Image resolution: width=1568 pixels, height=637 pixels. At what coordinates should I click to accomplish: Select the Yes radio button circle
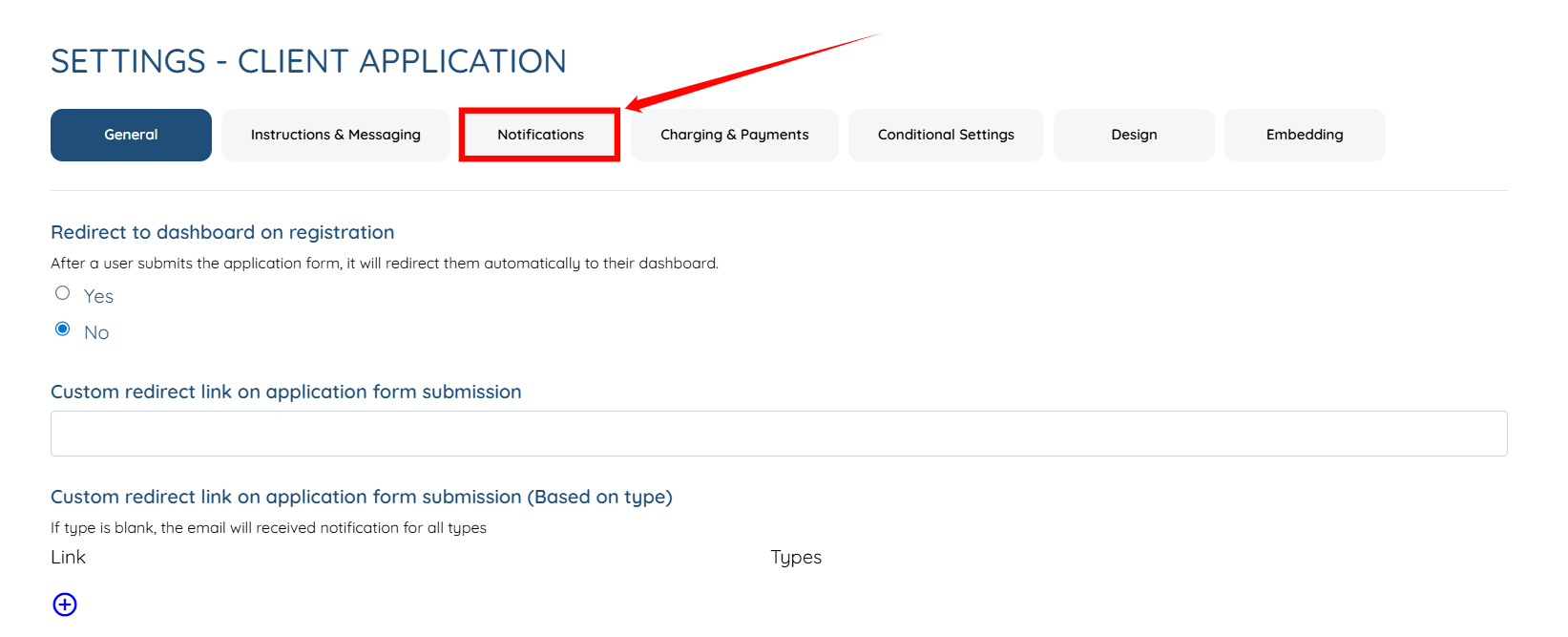pyautogui.click(x=63, y=293)
